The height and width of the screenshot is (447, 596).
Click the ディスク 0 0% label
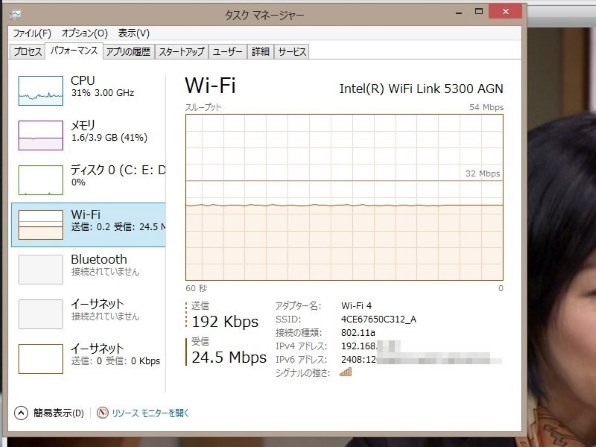pyautogui.click(x=118, y=175)
